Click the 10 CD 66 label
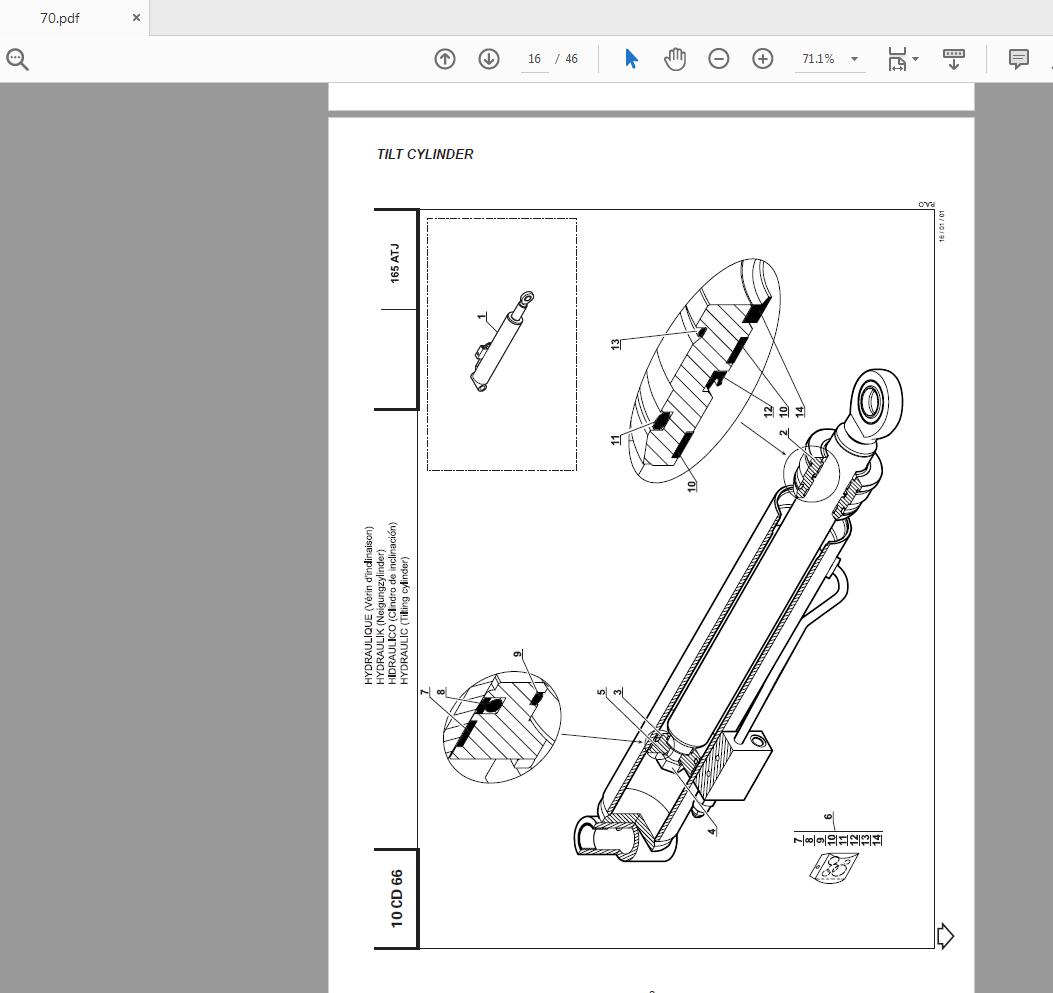 [395, 897]
